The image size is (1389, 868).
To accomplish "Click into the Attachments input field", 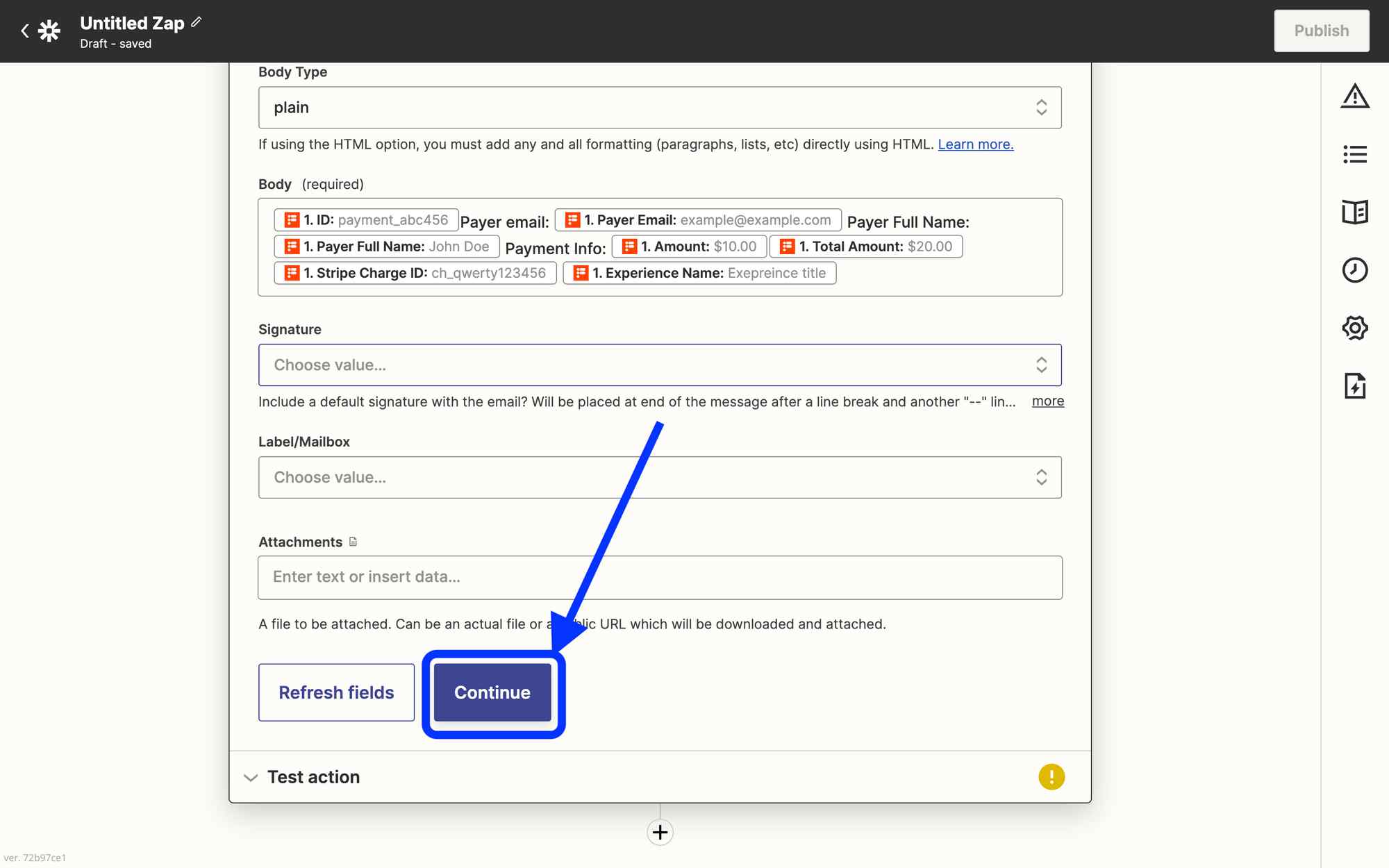I will pos(659,577).
